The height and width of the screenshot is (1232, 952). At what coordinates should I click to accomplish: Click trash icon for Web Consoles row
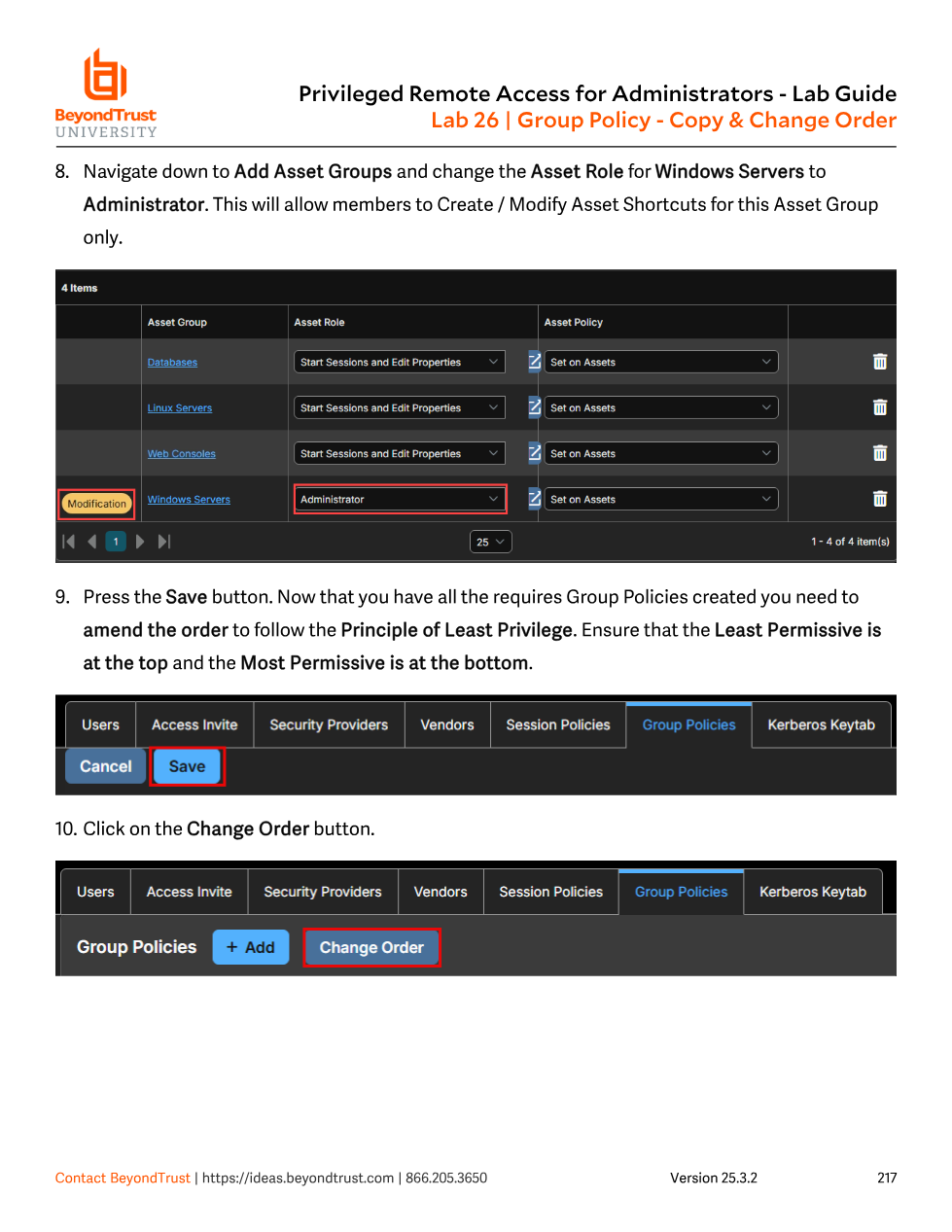(x=879, y=453)
